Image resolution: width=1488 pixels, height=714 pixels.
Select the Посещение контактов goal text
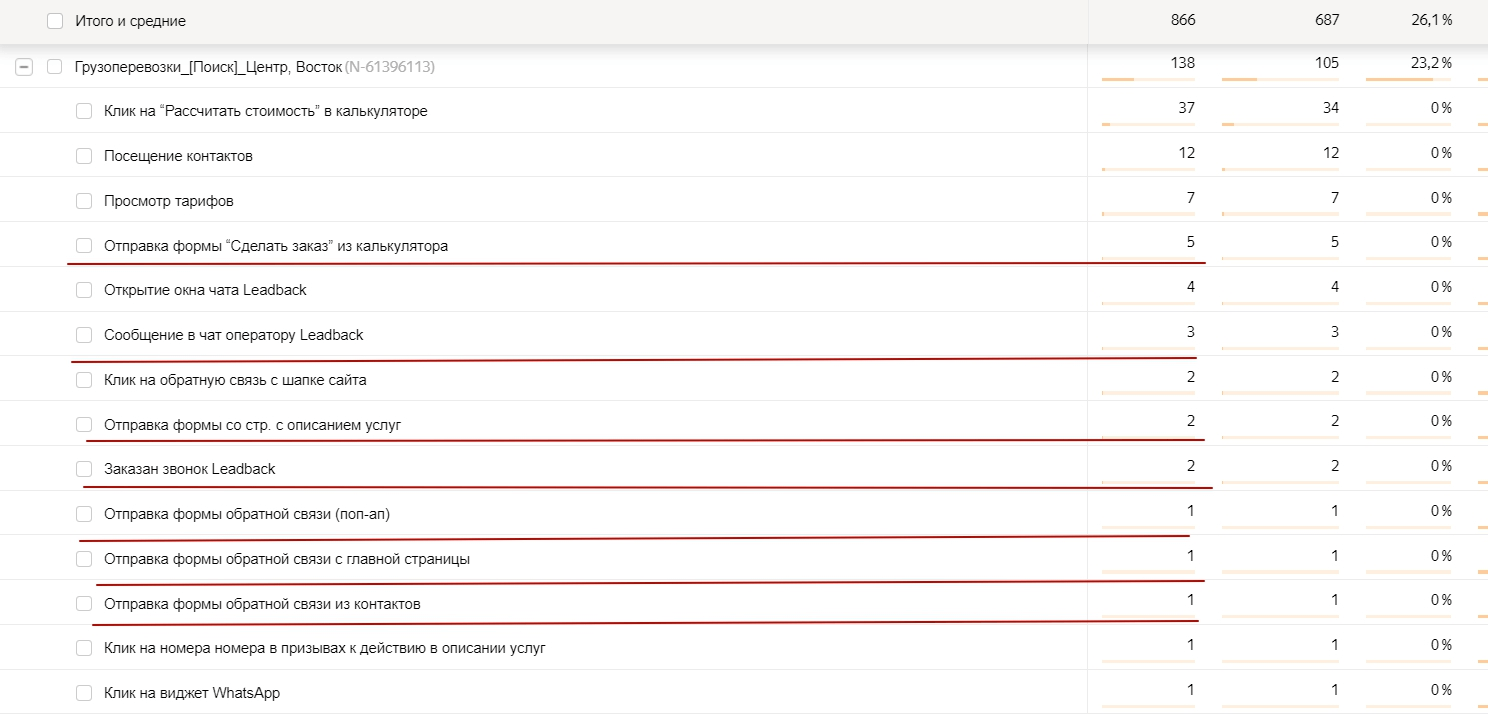tap(178, 156)
